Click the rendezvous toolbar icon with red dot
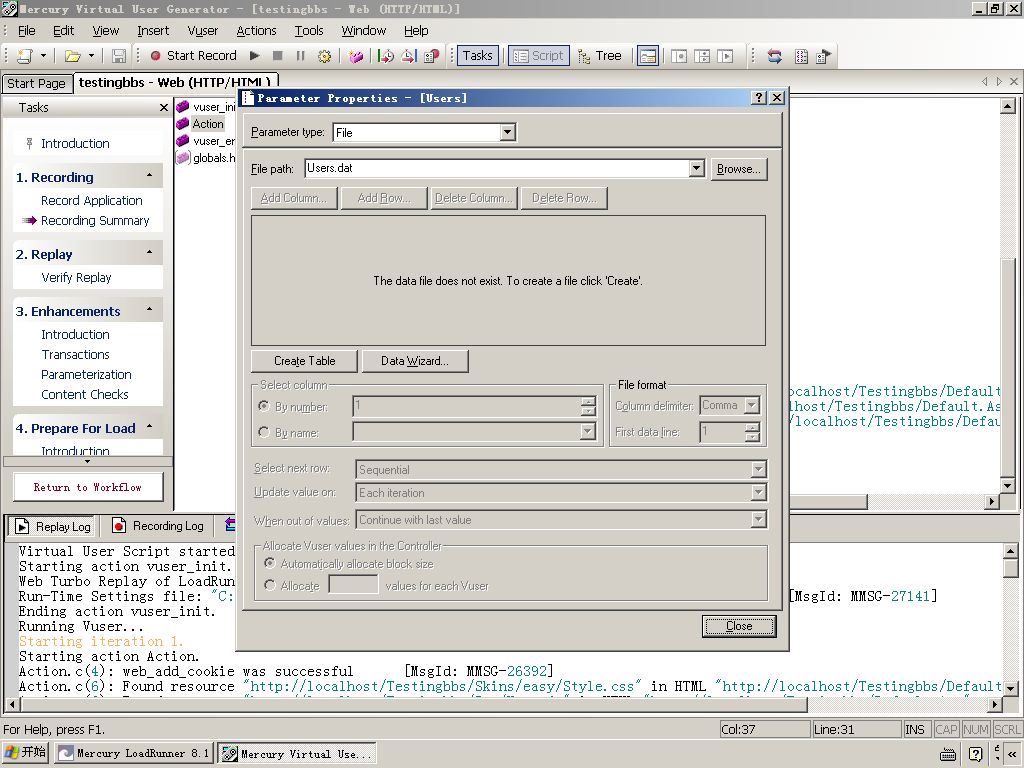 432,56
